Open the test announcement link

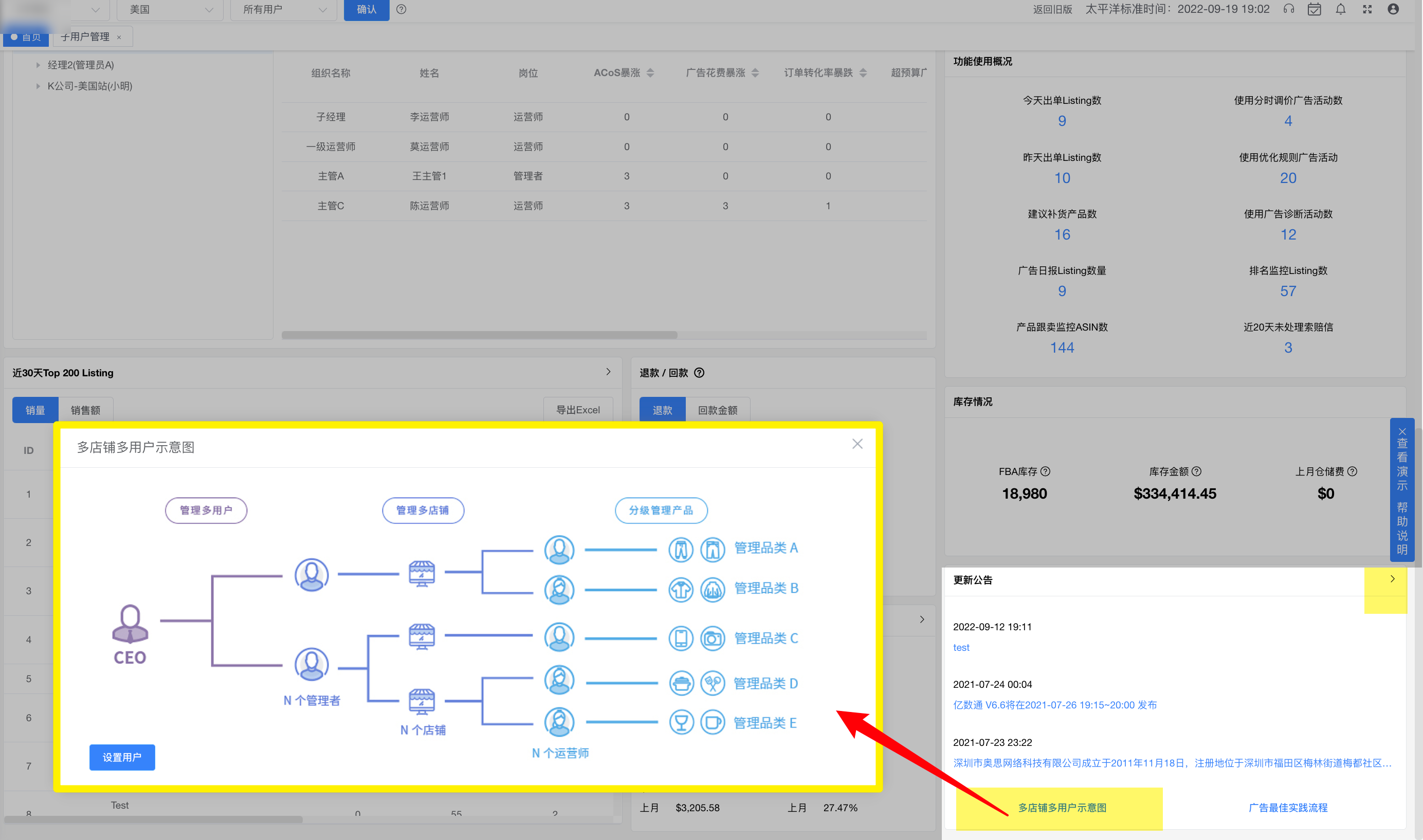(x=961, y=648)
